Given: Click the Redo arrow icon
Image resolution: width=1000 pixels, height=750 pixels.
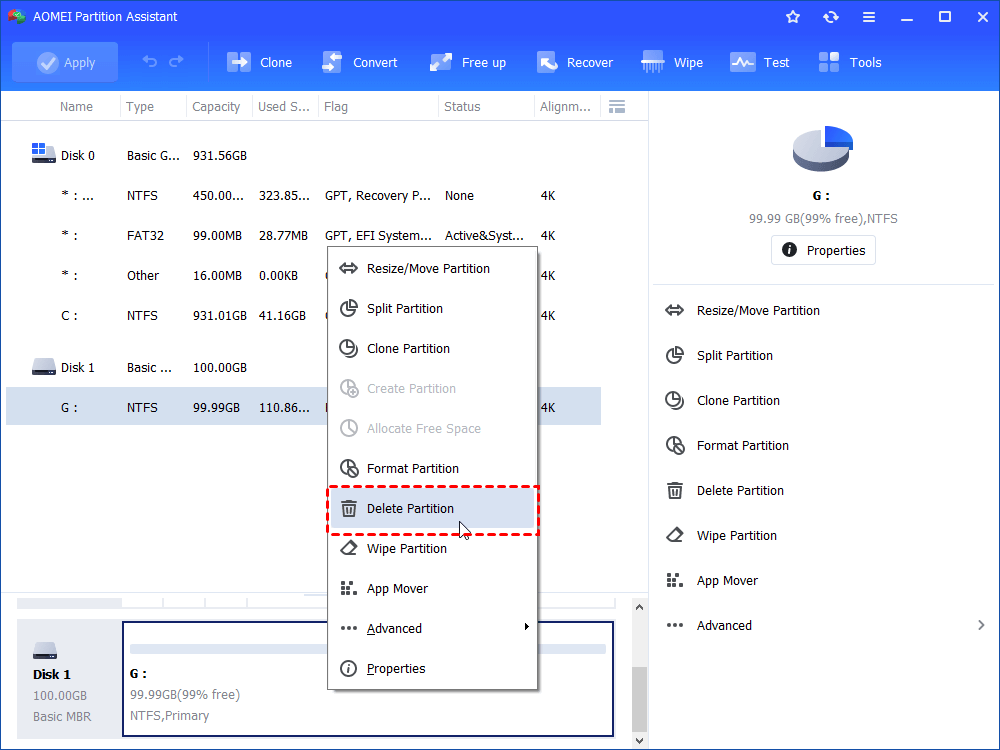Looking at the screenshot, I should (176, 61).
